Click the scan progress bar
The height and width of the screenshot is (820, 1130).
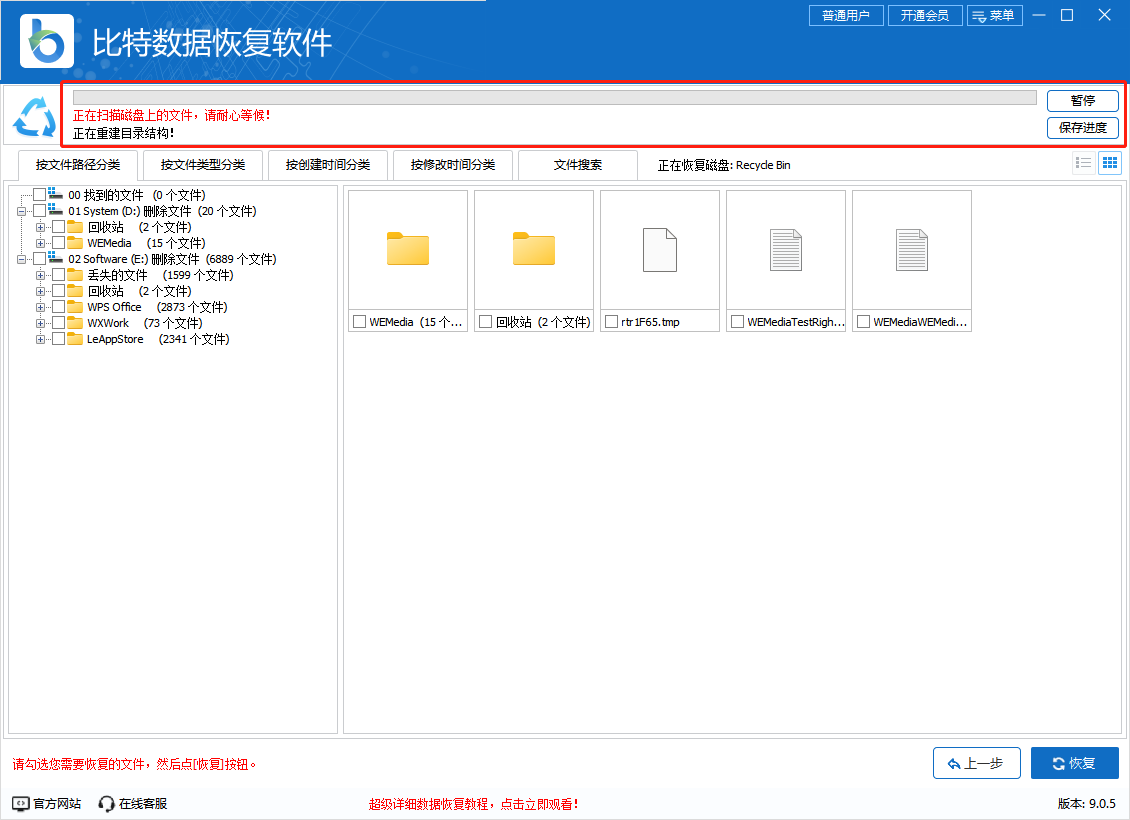point(555,98)
